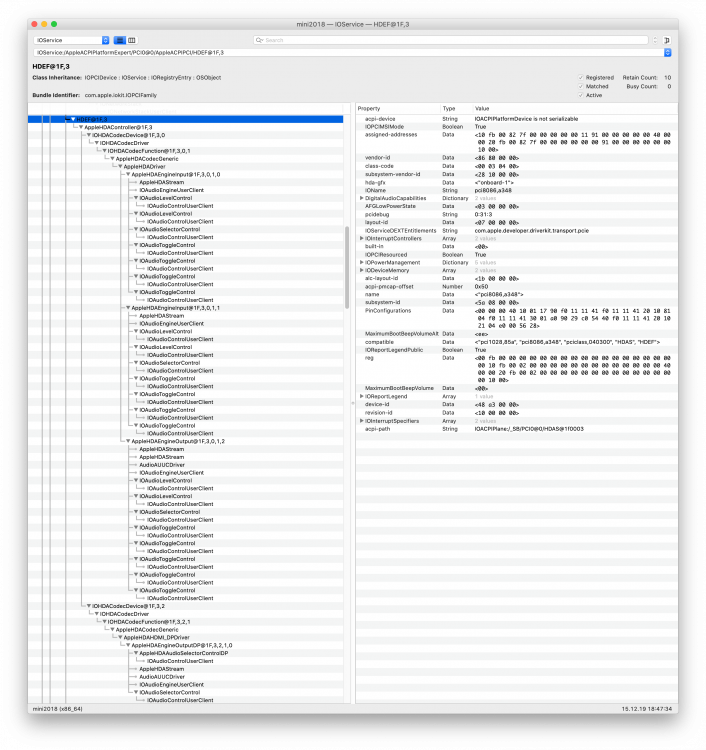This screenshot has width=706, height=750.
Task: Collapse the IOHDACodecDevice@1F,3,2 node
Action: tap(88, 606)
